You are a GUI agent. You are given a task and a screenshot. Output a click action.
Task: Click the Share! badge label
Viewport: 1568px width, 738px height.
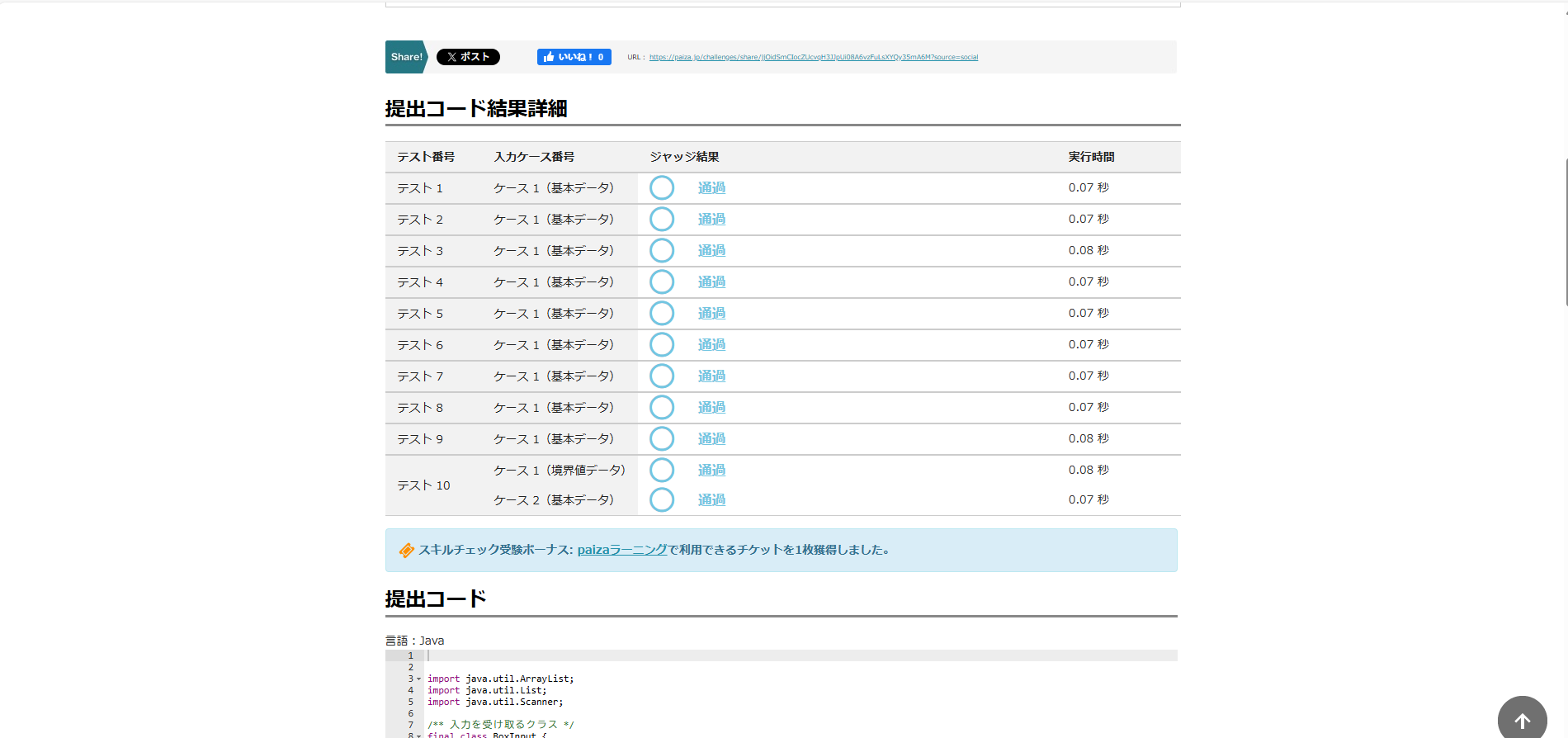click(406, 57)
